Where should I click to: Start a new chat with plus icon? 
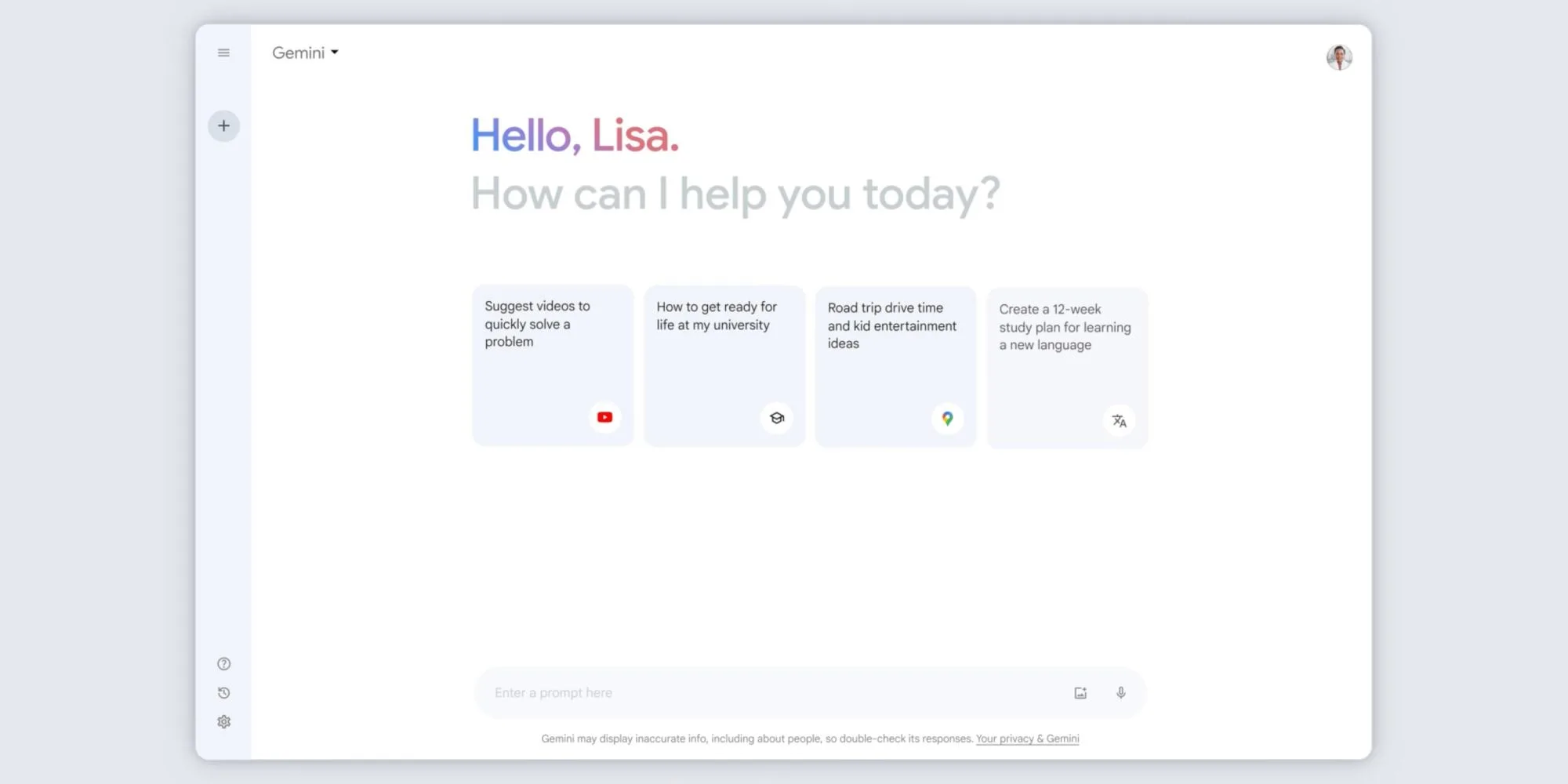pos(223,126)
